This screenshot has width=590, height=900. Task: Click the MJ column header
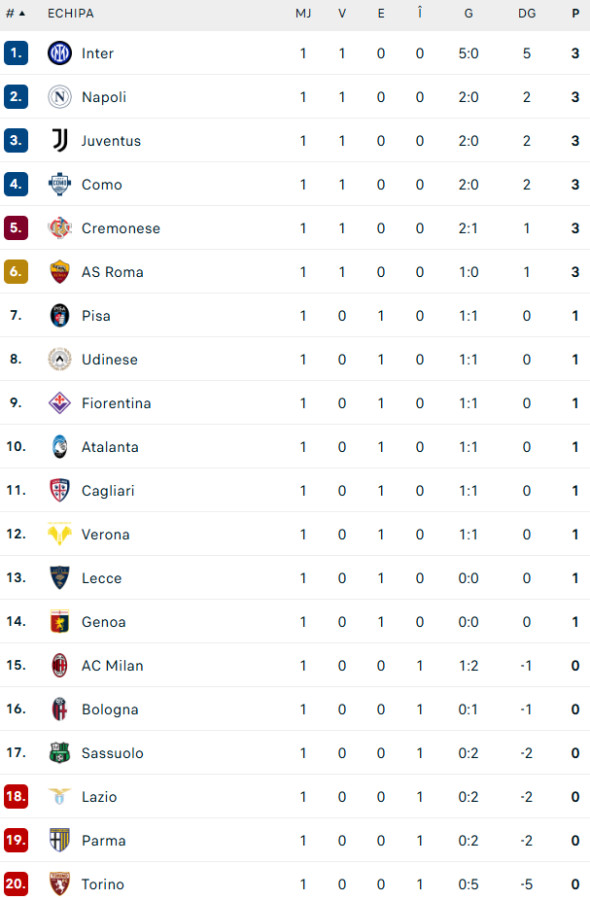pyautogui.click(x=303, y=14)
